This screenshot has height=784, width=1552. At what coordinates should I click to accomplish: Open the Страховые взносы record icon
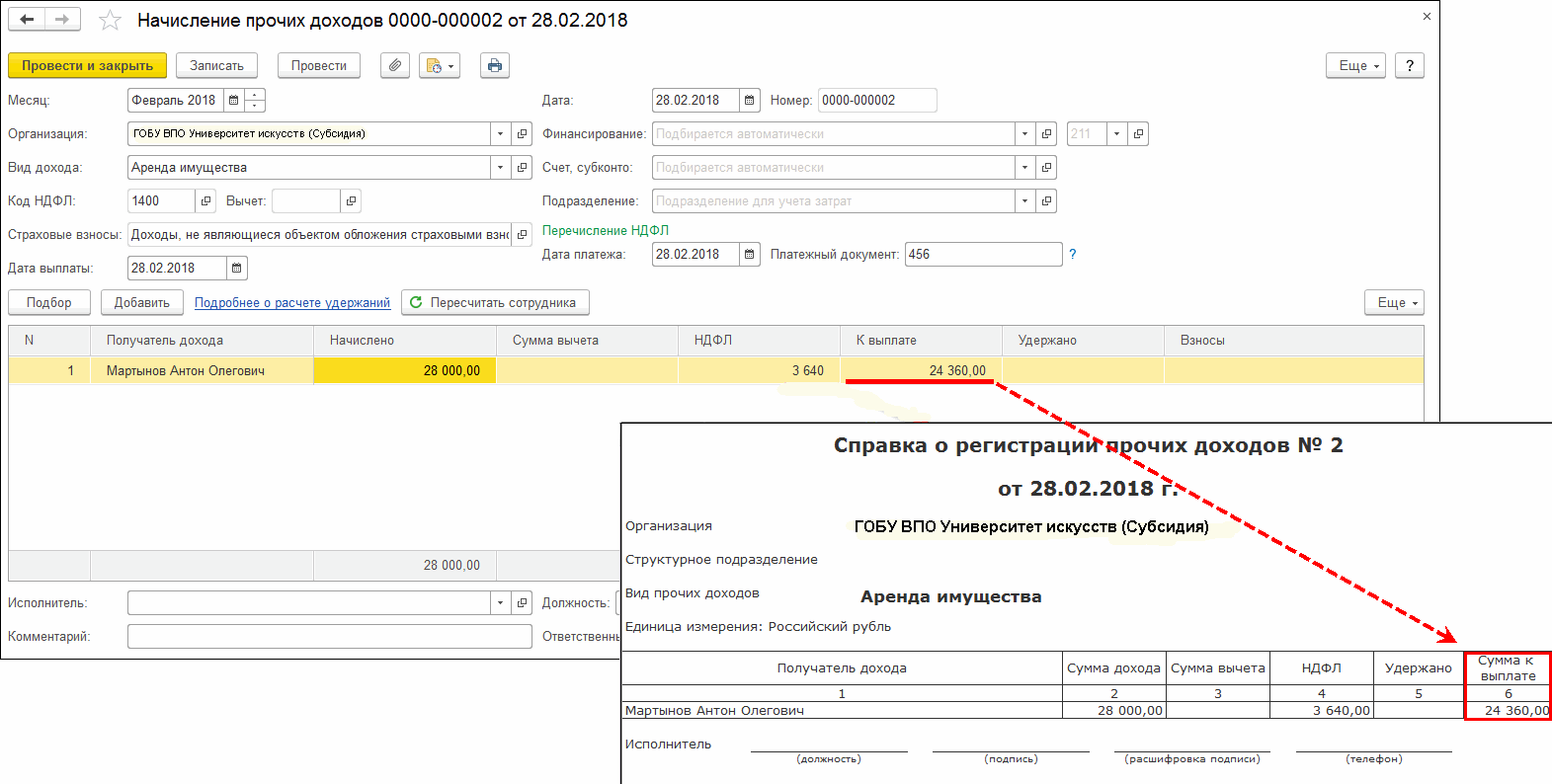coord(523,234)
